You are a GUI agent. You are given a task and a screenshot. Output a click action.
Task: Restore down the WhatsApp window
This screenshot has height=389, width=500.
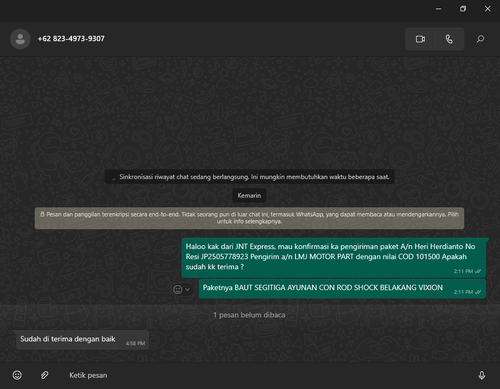463,9
